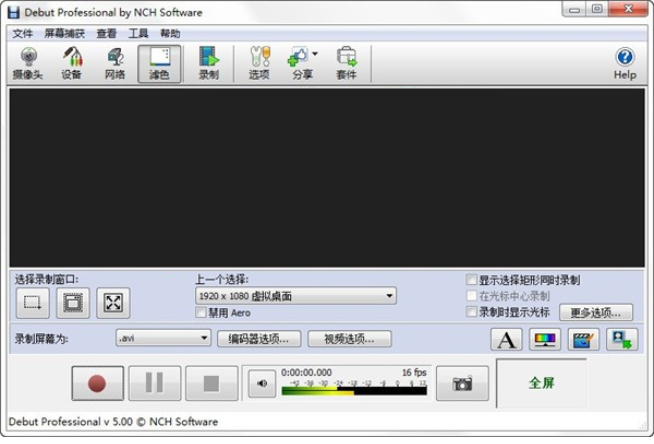Open the .avi format dropdown

coord(163,338)
